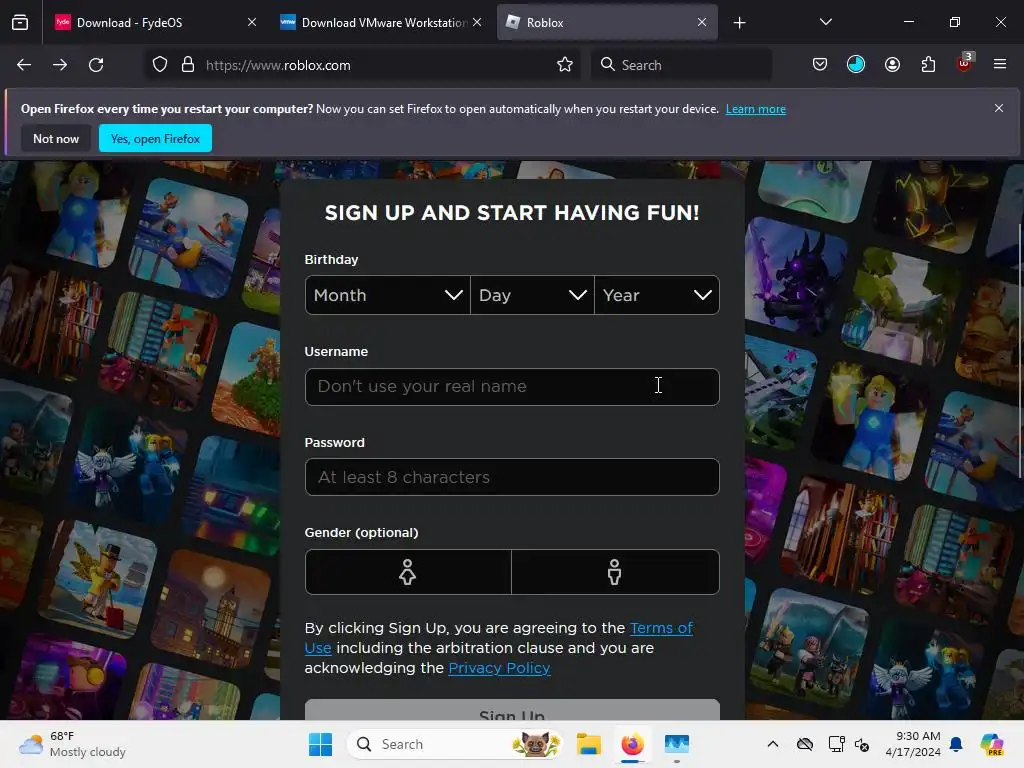Open the Pocket save icon

click(820, 64)
